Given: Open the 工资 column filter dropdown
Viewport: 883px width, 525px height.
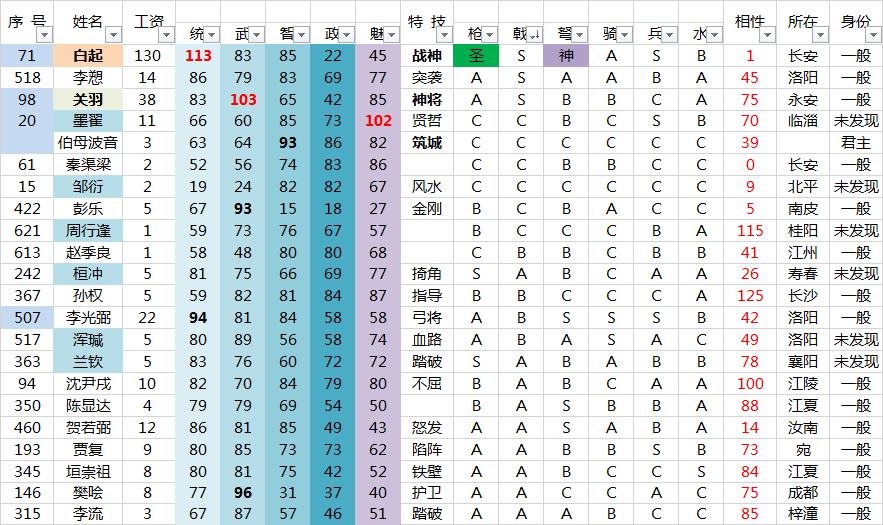Looking at the screenshot, I should click(x=166, y=35).
